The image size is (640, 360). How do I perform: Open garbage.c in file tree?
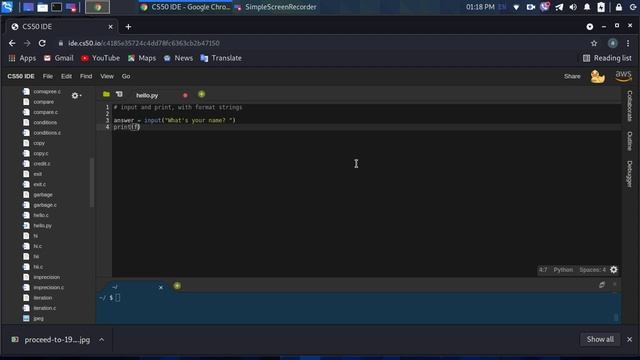[x=45, y=205]
